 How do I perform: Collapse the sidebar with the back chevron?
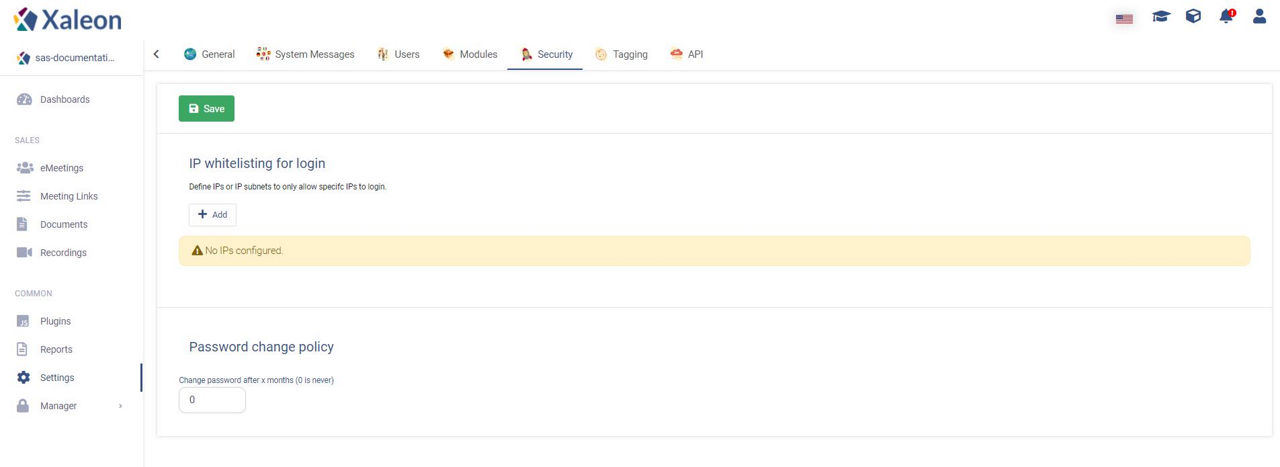pyautogui.click(x=156, y=54)
